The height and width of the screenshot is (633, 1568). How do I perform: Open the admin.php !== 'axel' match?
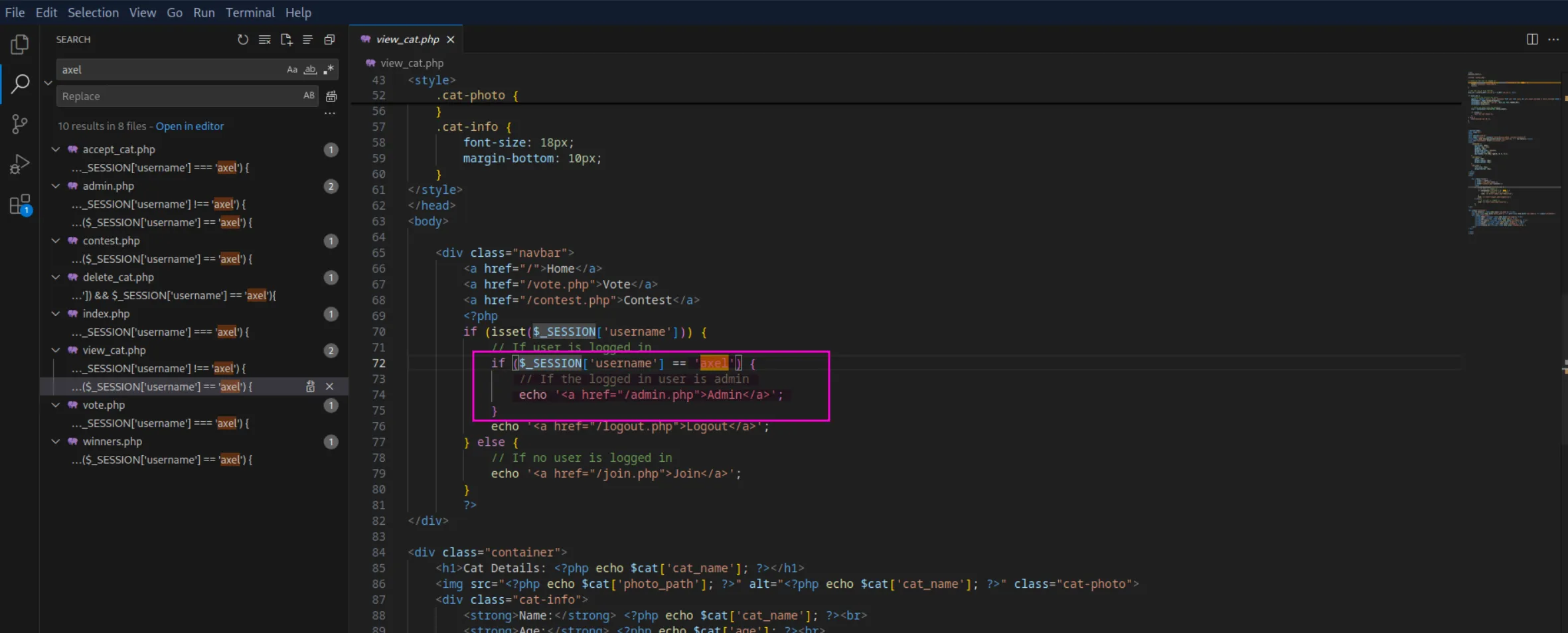159,204
